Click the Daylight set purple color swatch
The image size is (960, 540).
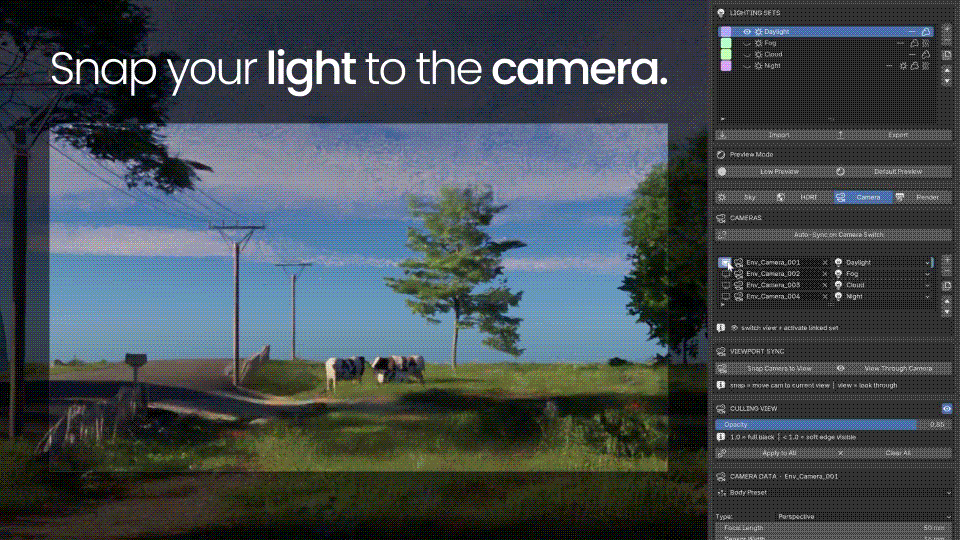coord(726,32)
